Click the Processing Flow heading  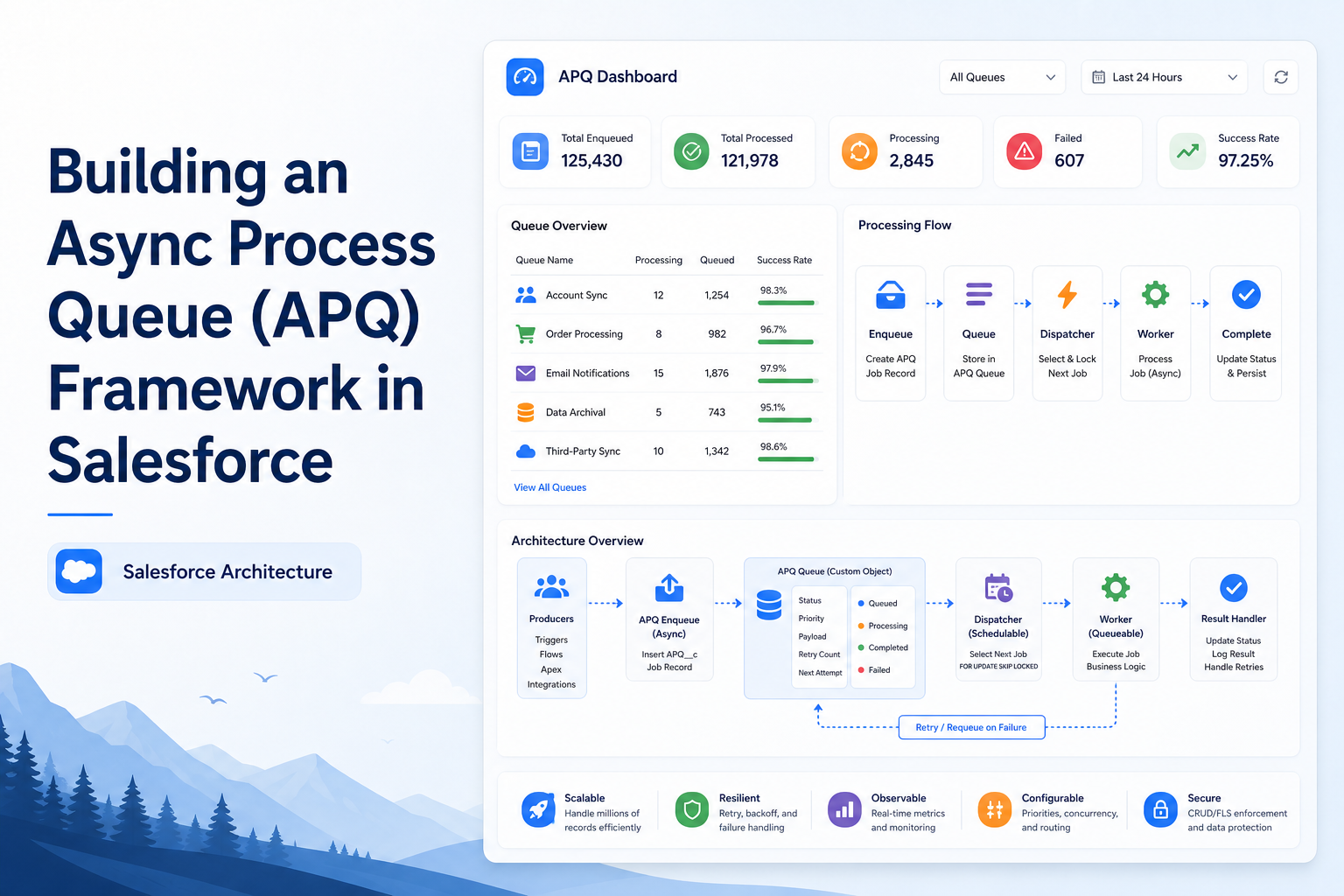click(905, 225)
